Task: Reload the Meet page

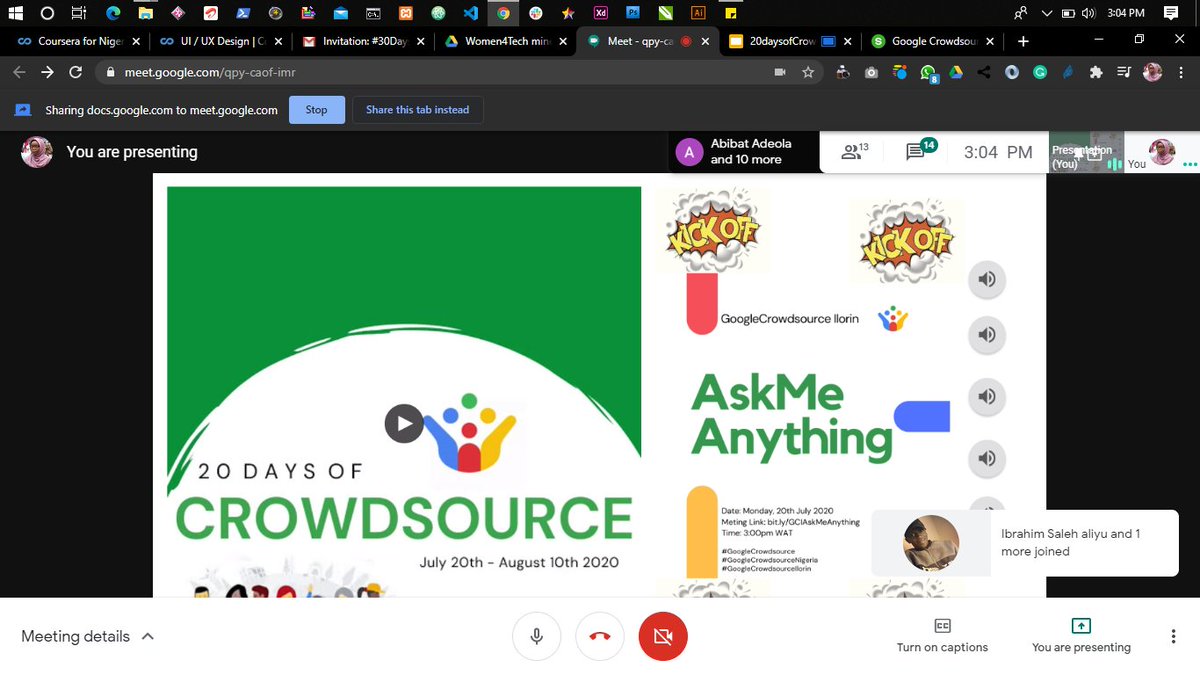Action: pyautogui.click(x=76, y=73)
